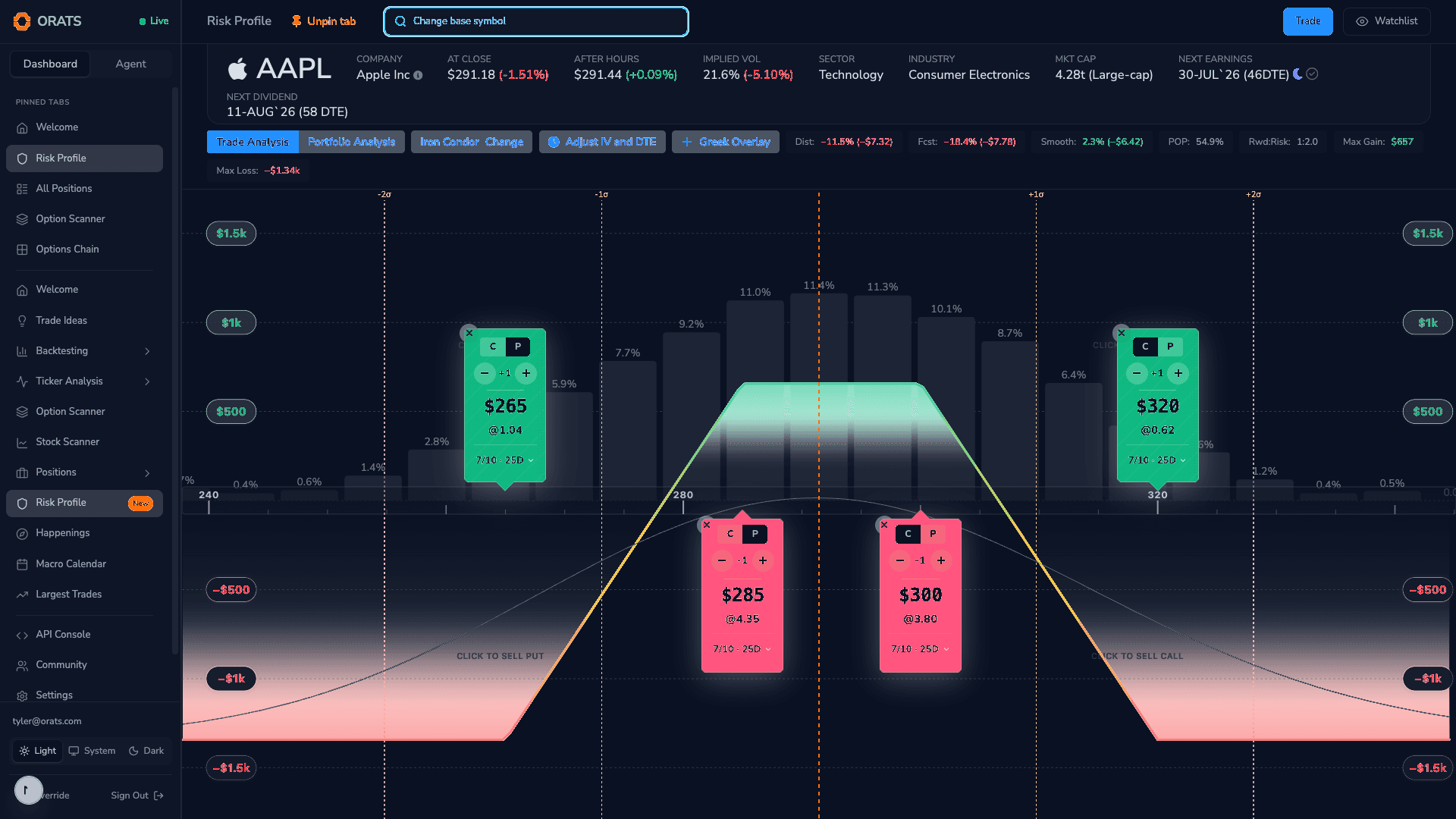Click the All Positions list icon
This screenshot has width=1456, height=819.
(22, 189)
